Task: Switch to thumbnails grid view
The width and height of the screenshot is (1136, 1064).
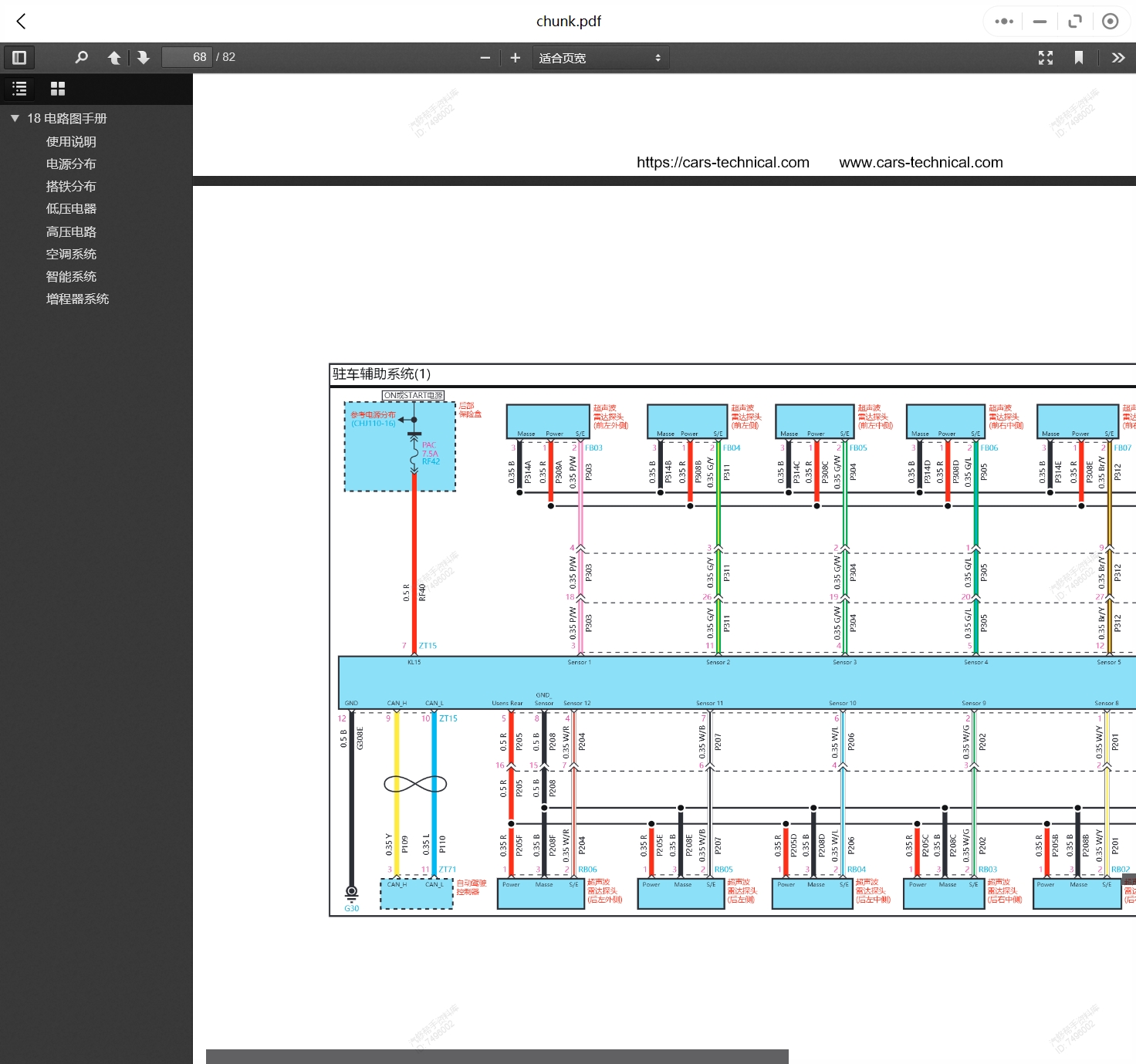Action: click(58, 89)
